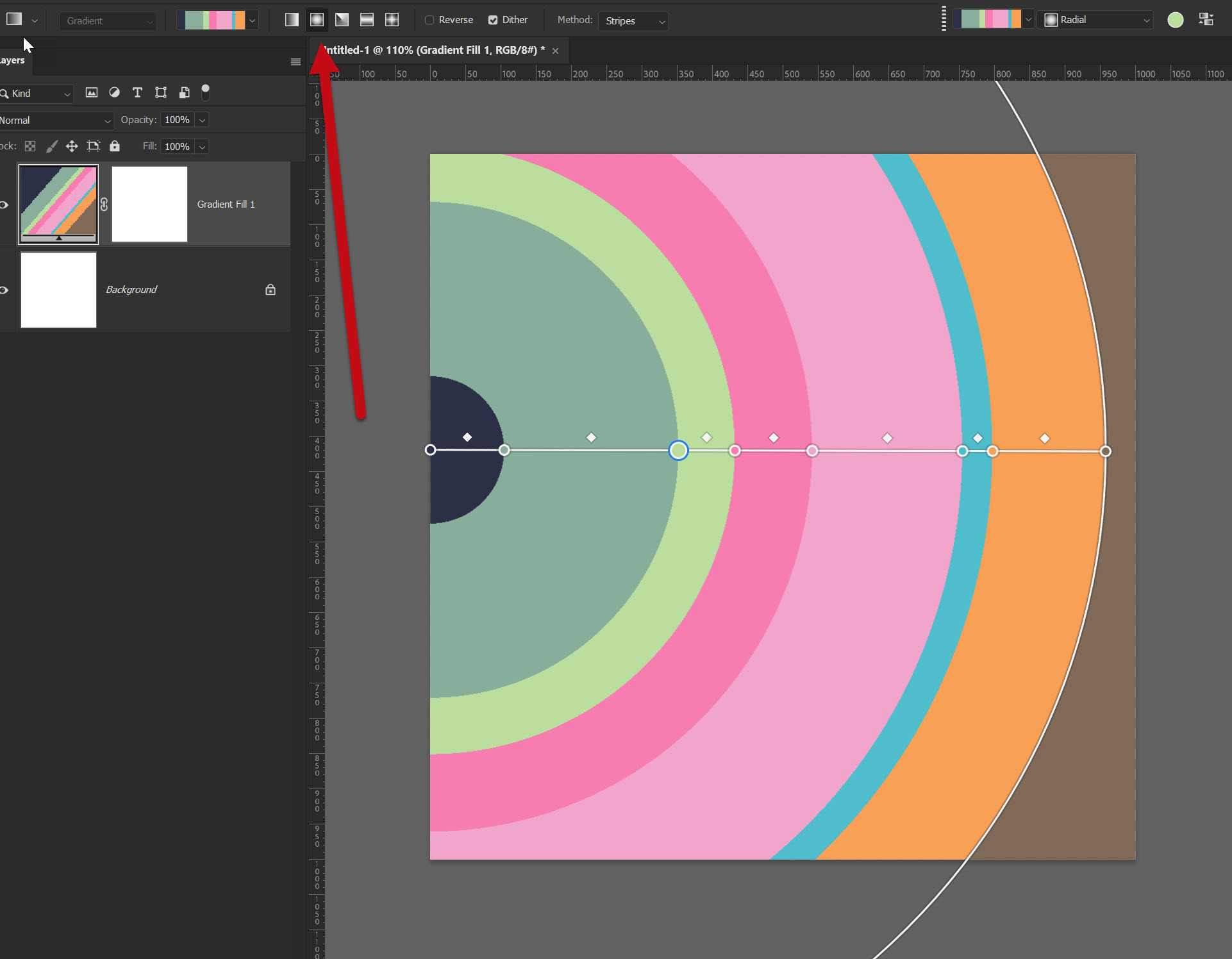The height and width of the screenshot is (959, 1232).
Task: Click the teal color stop on gradient line
Action: pos(962,451)
